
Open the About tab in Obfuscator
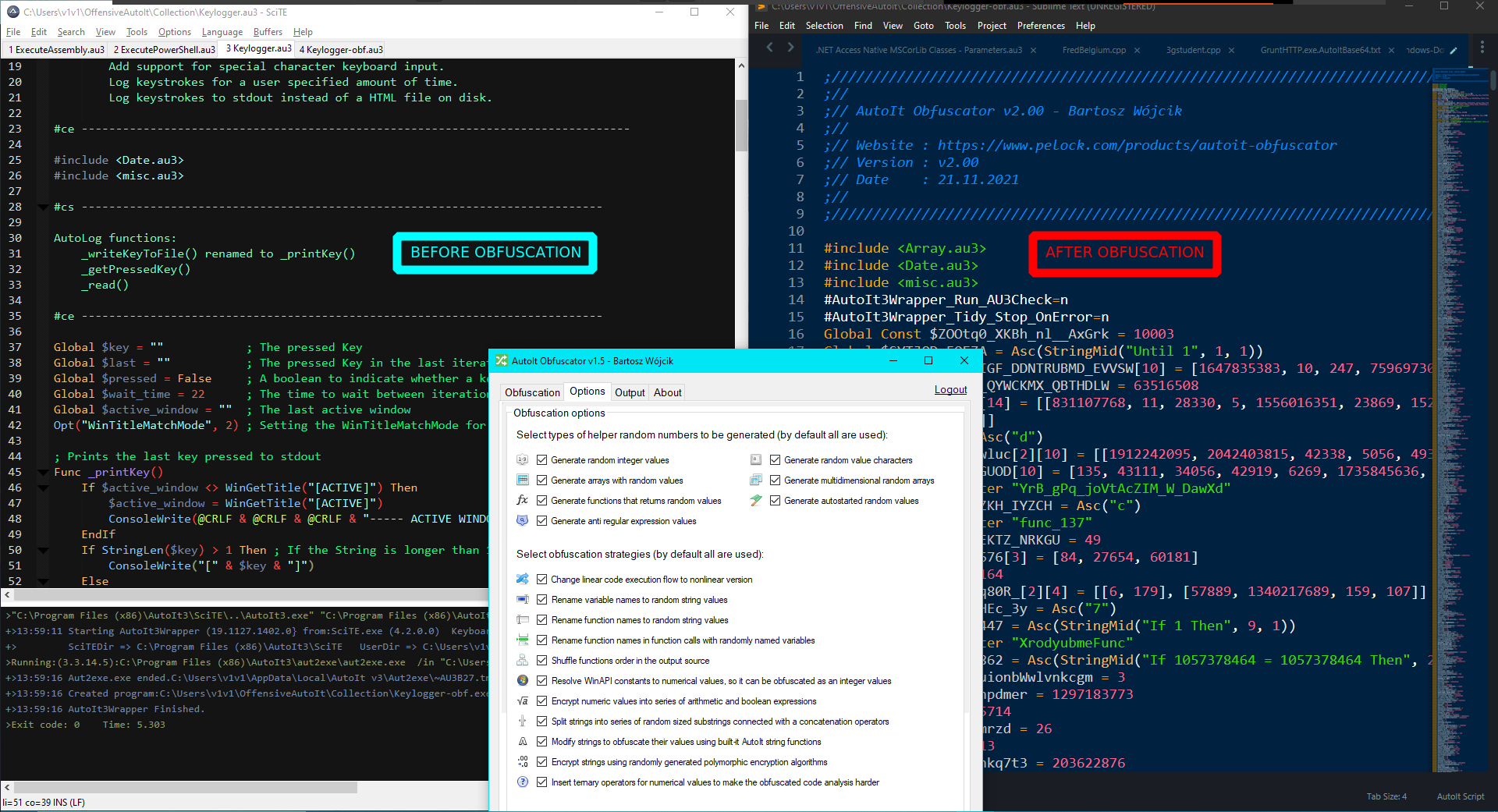668,392
